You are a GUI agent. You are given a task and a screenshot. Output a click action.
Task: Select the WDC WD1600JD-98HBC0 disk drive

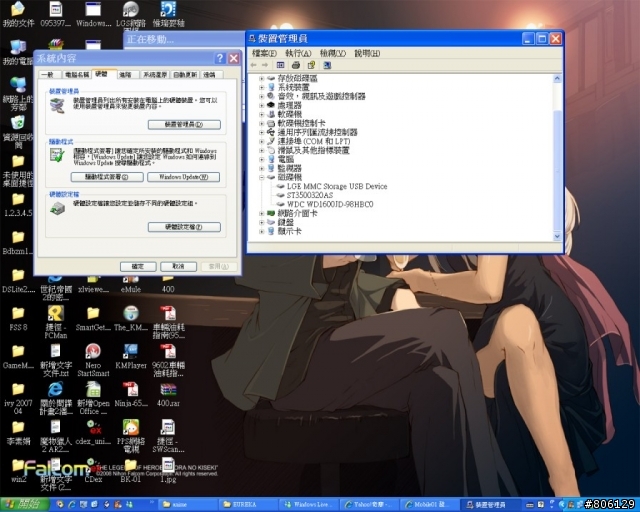(x=330, y=204)
